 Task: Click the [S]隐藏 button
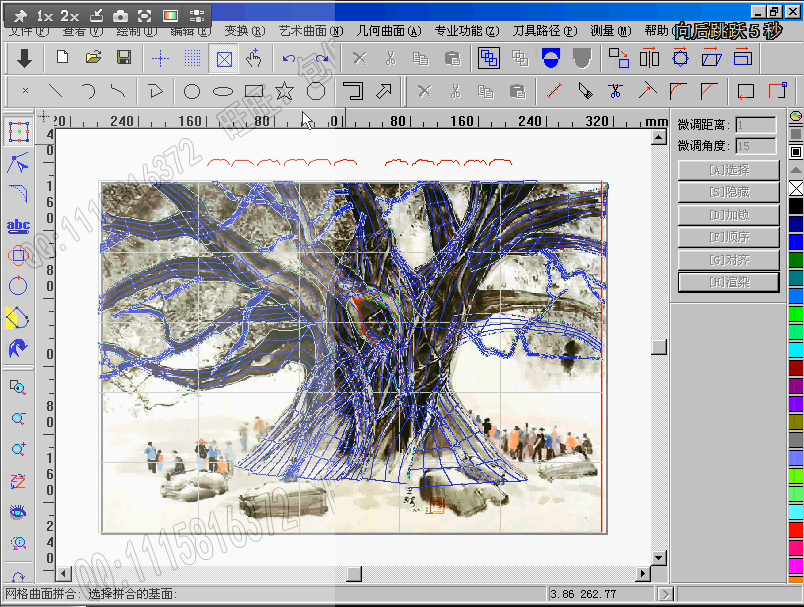(729, 192)
